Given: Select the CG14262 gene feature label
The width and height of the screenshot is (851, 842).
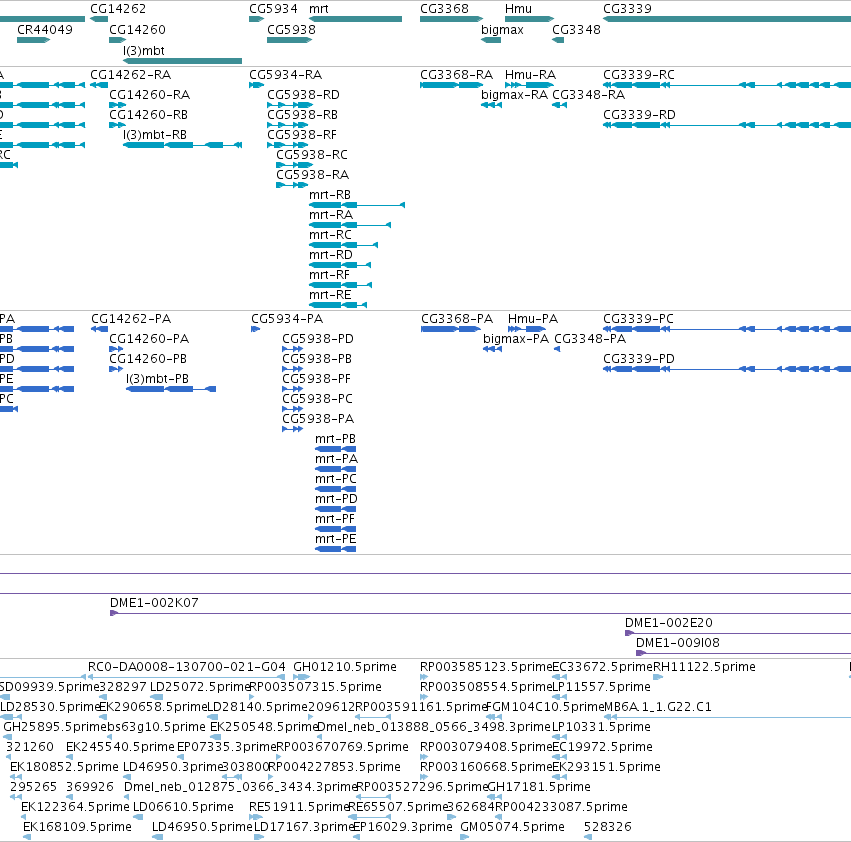Looking at the screenshot, I should (118, 9).
